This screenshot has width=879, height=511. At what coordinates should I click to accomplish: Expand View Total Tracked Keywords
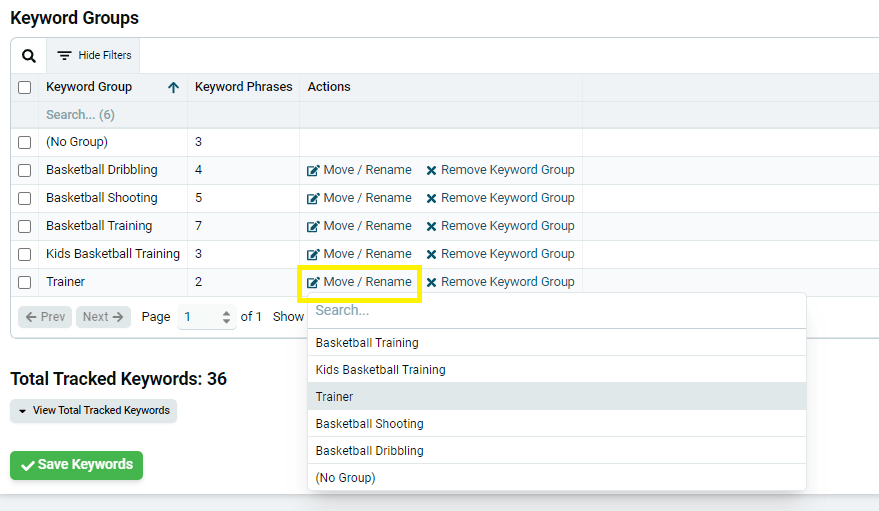tap(94, 411)
